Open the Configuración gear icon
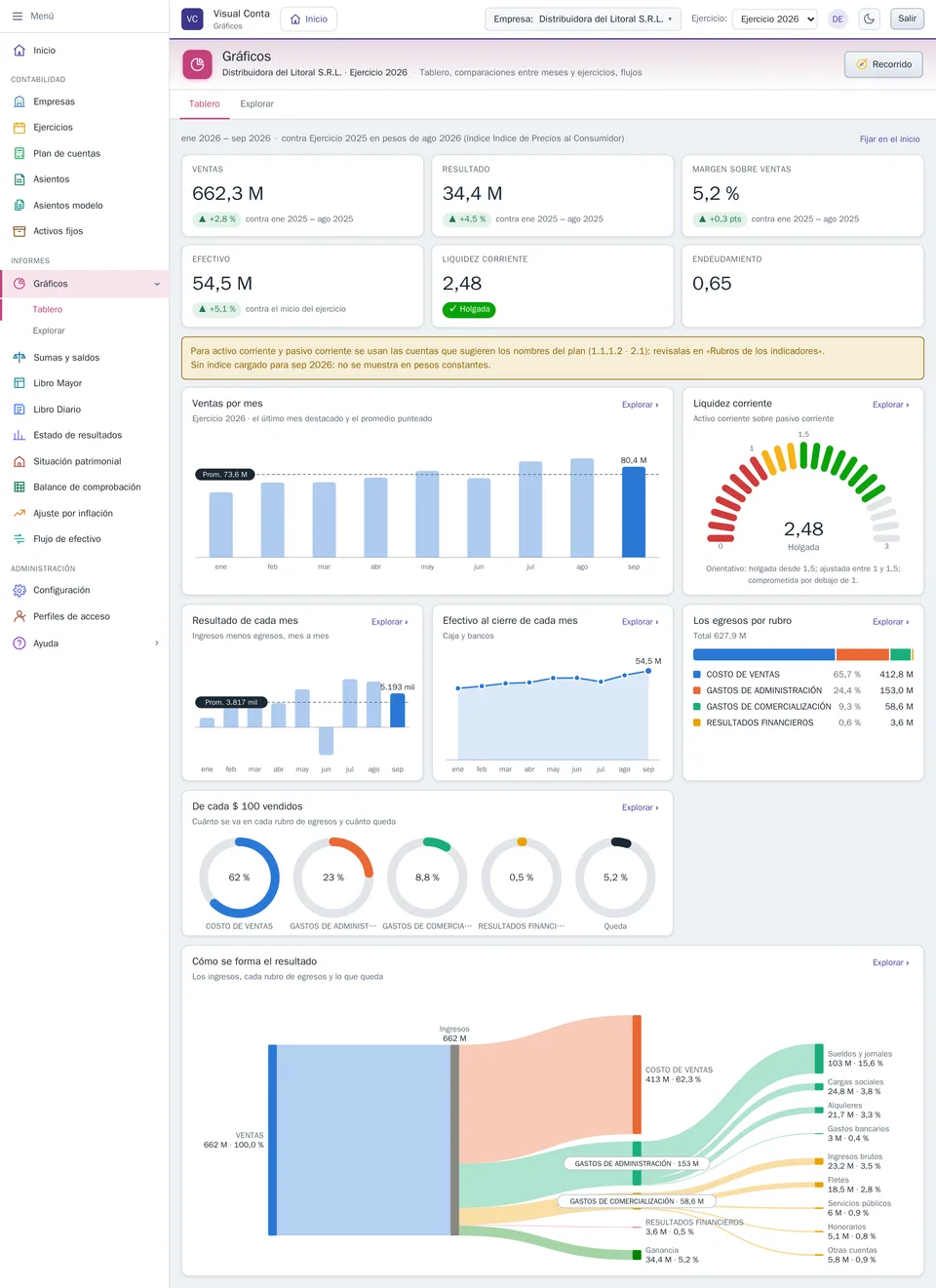The image size is (936, 1288). (x=19, y=590)
